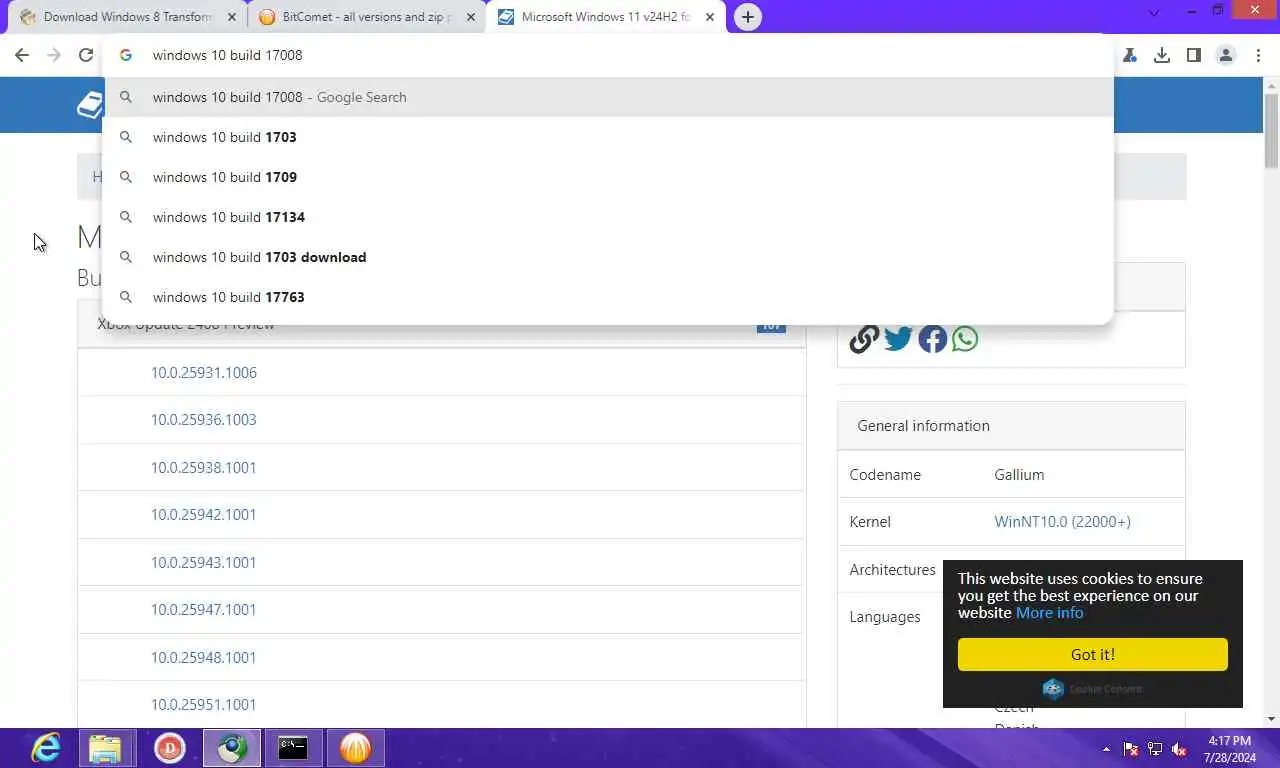The image size is (1280, 768).
Task: Open the tab search dropdown arrow
Action: tap(1154, 13)
